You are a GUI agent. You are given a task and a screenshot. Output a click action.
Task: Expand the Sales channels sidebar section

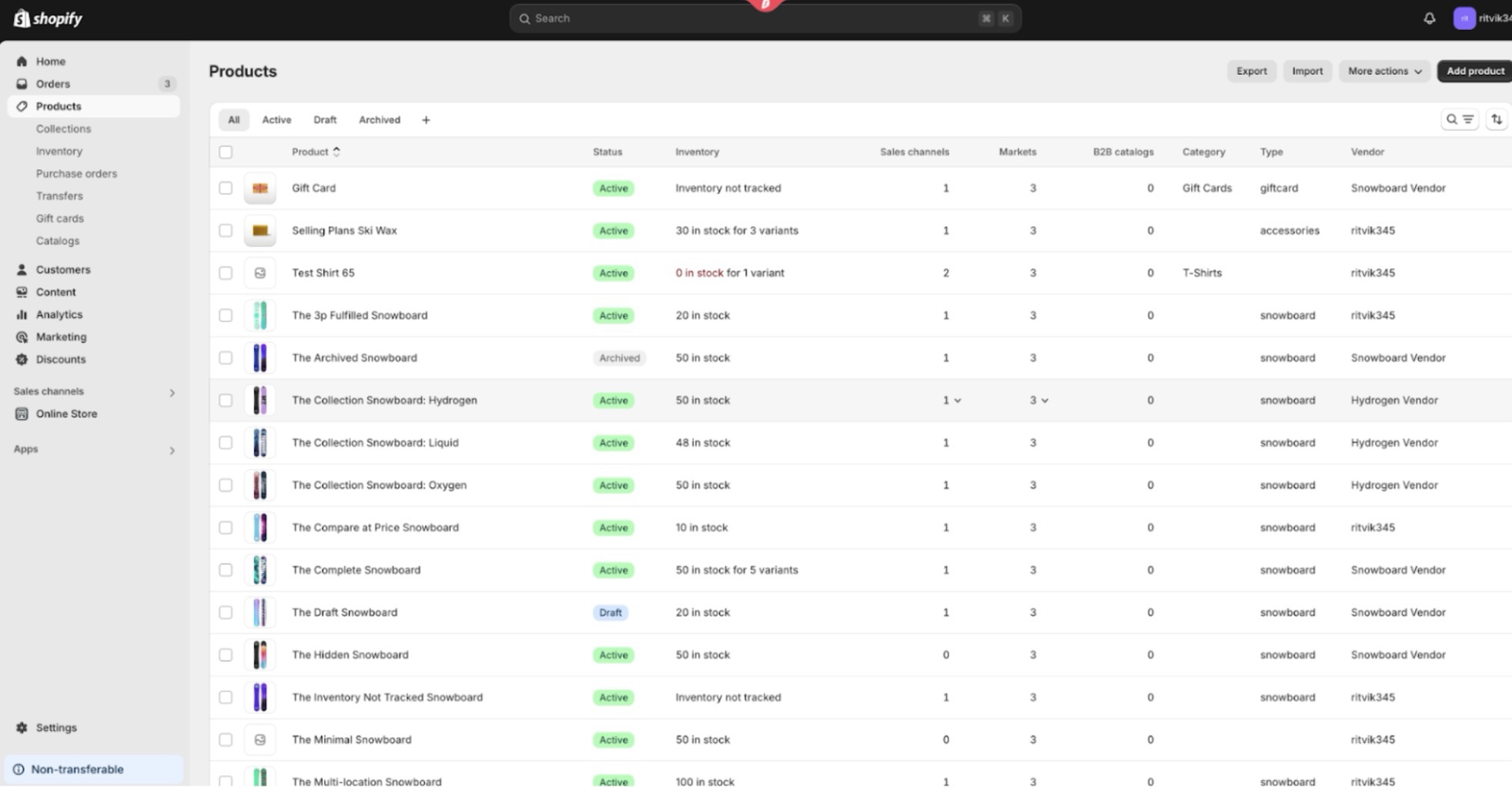click(172, 393)
